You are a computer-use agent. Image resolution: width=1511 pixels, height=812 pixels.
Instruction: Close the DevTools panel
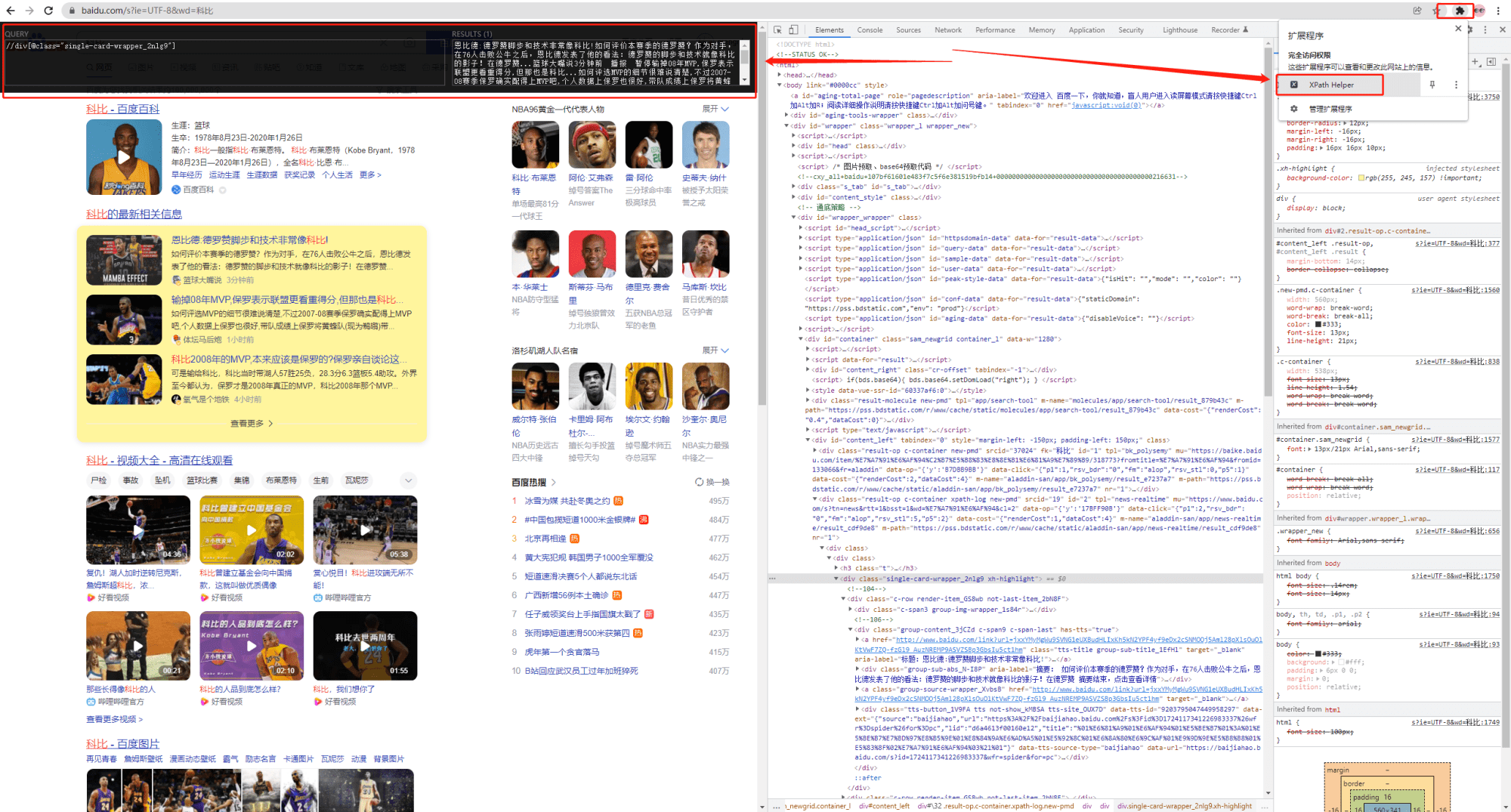pyautogui.click(x=1502, y=30)
